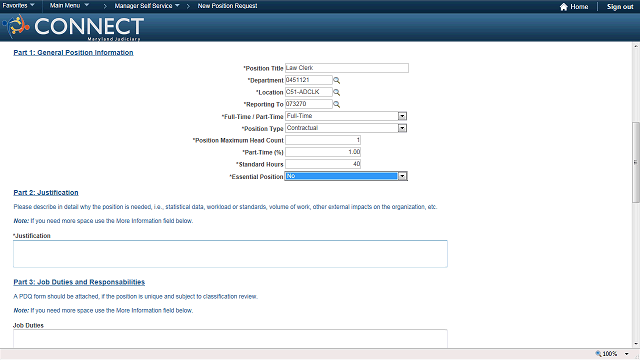Click the vertical scrollbar thumb

tap(636, 162)
